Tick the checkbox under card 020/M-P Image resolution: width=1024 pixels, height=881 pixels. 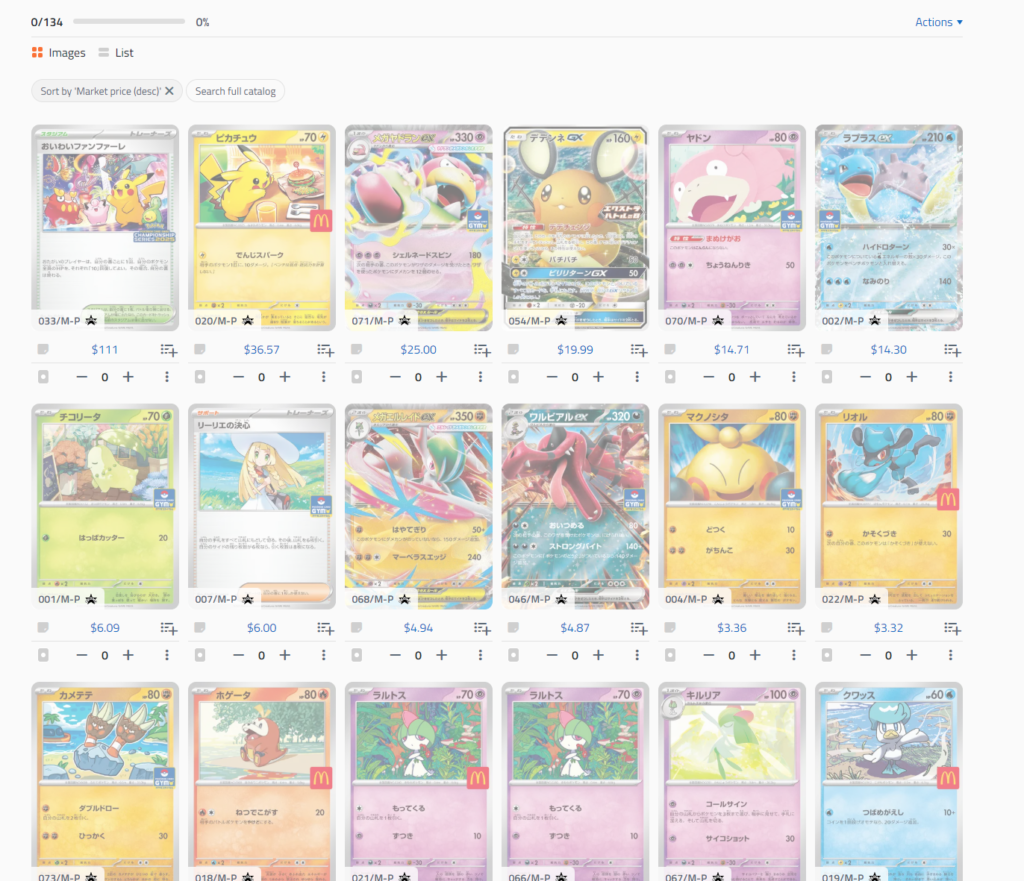pos(200,377)
